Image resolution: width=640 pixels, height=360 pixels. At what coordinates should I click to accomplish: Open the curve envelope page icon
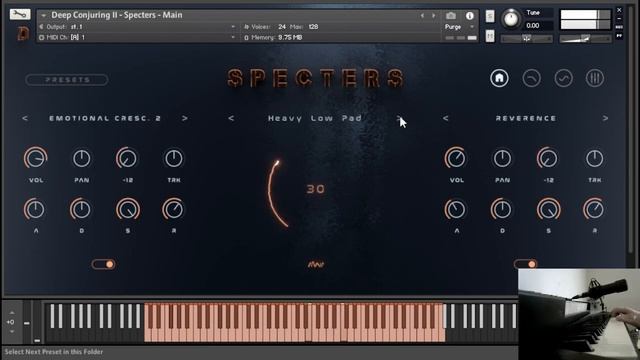pyautogui.click(x=531, y=78)
